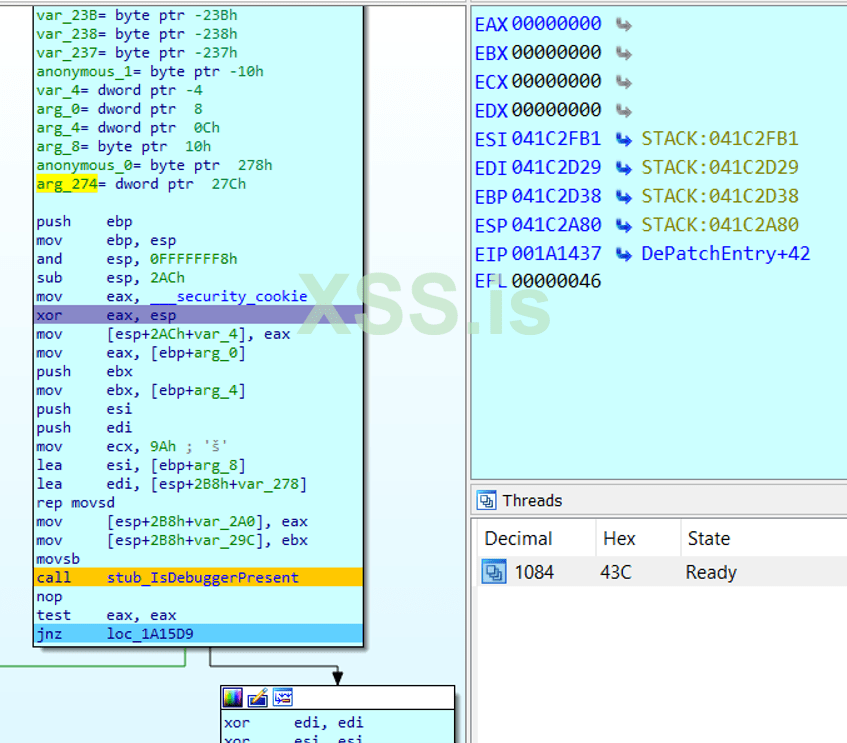Viewport: 847px width, 743px height.
Task: Select the and esp, 0FFFFFFF8h line
Action: (137, 259)
